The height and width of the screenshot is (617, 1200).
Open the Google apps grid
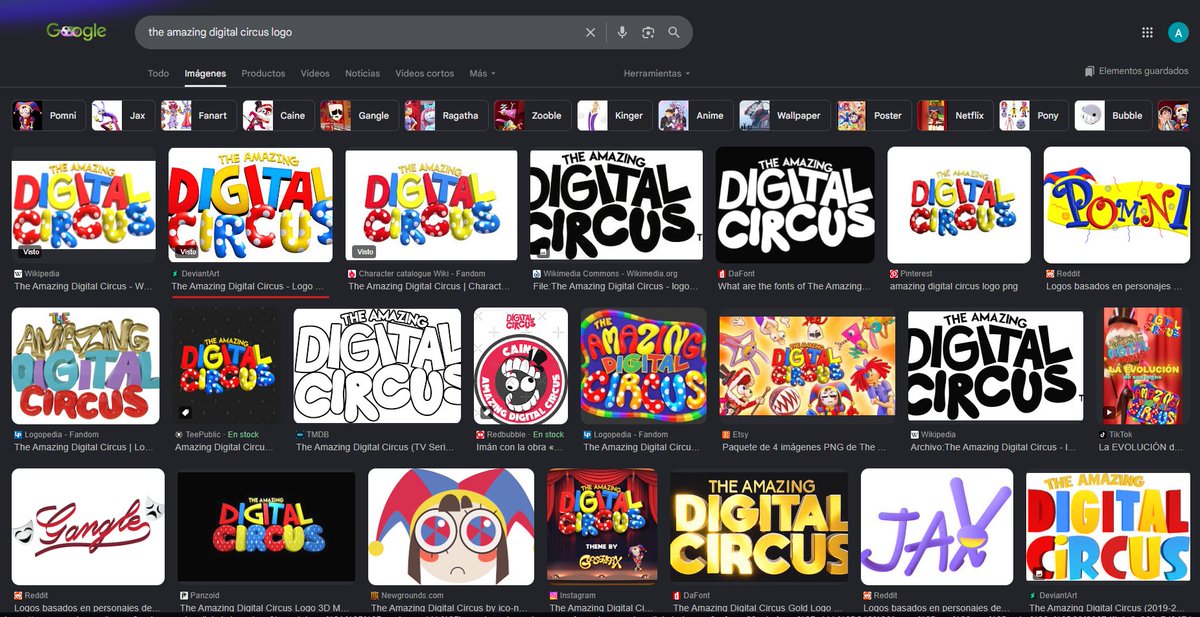(x=1147, y=32)
